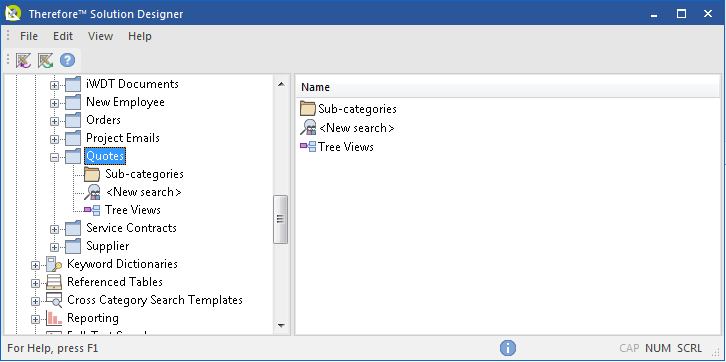Viewport: 726px width, 362px height.
Task: Expand the Service Contracts node
Action: (55, 230)
